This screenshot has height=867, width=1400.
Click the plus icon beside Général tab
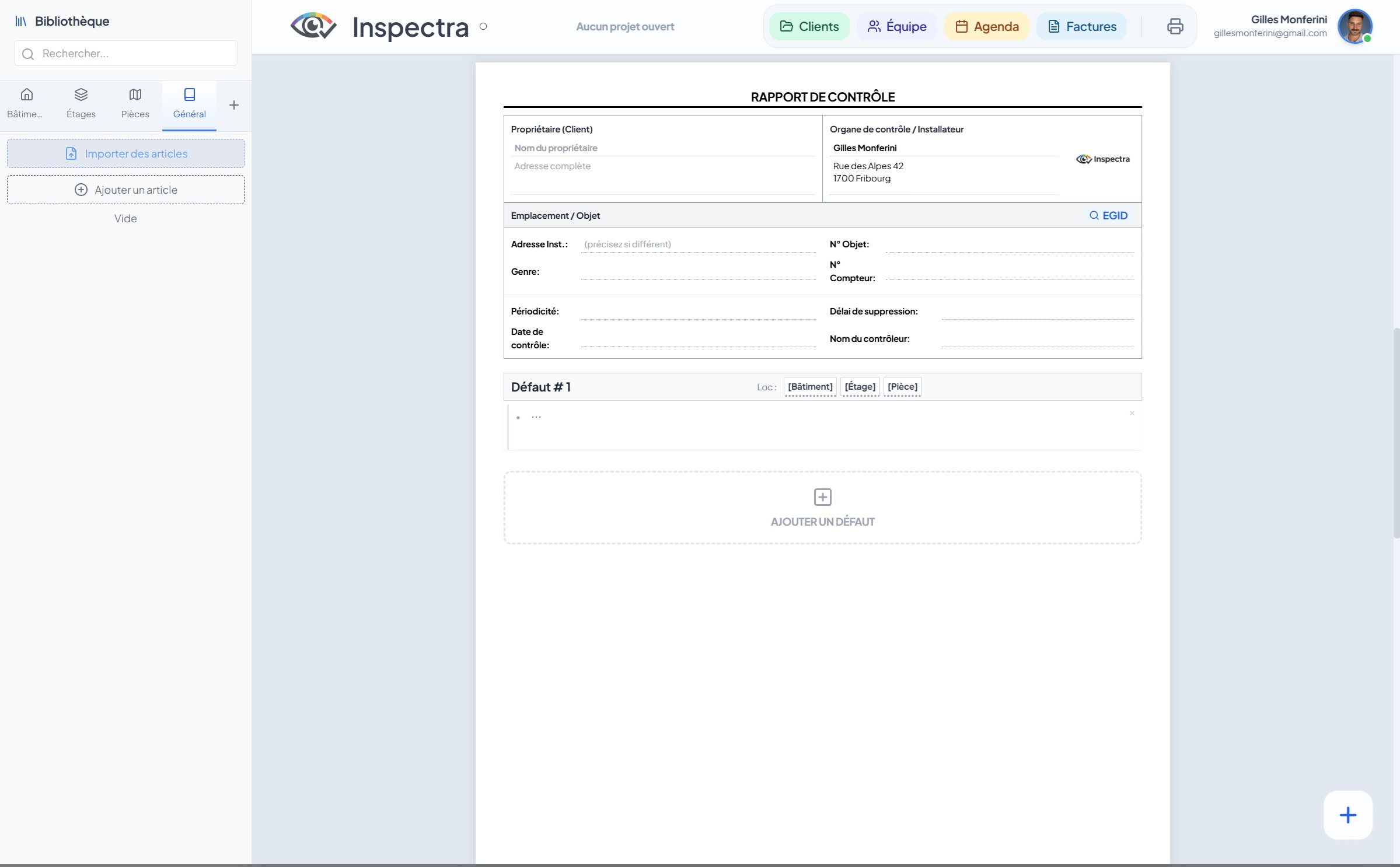coord(234,105)
